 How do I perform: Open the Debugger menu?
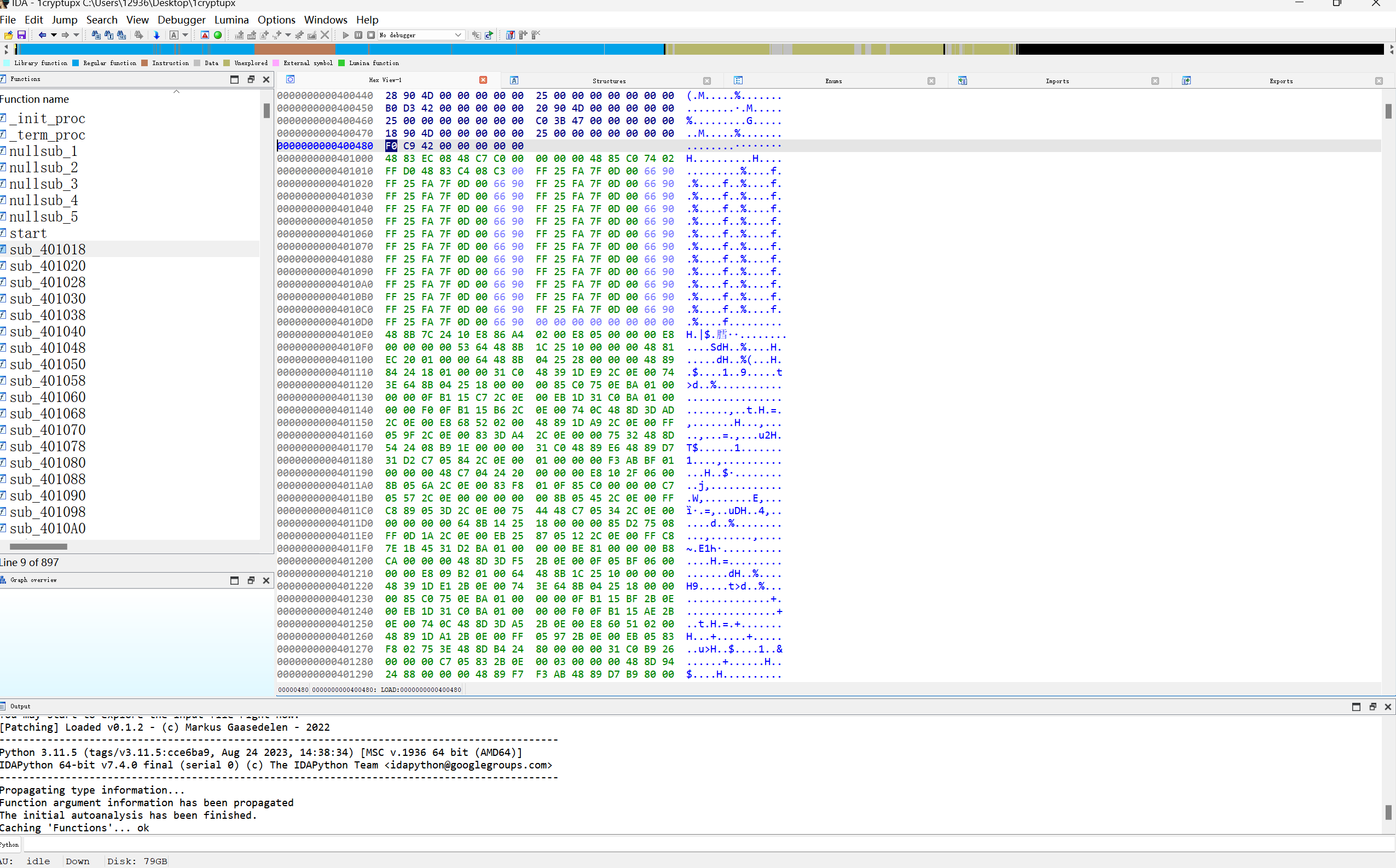pyautogui.click(x=182, y=20)
